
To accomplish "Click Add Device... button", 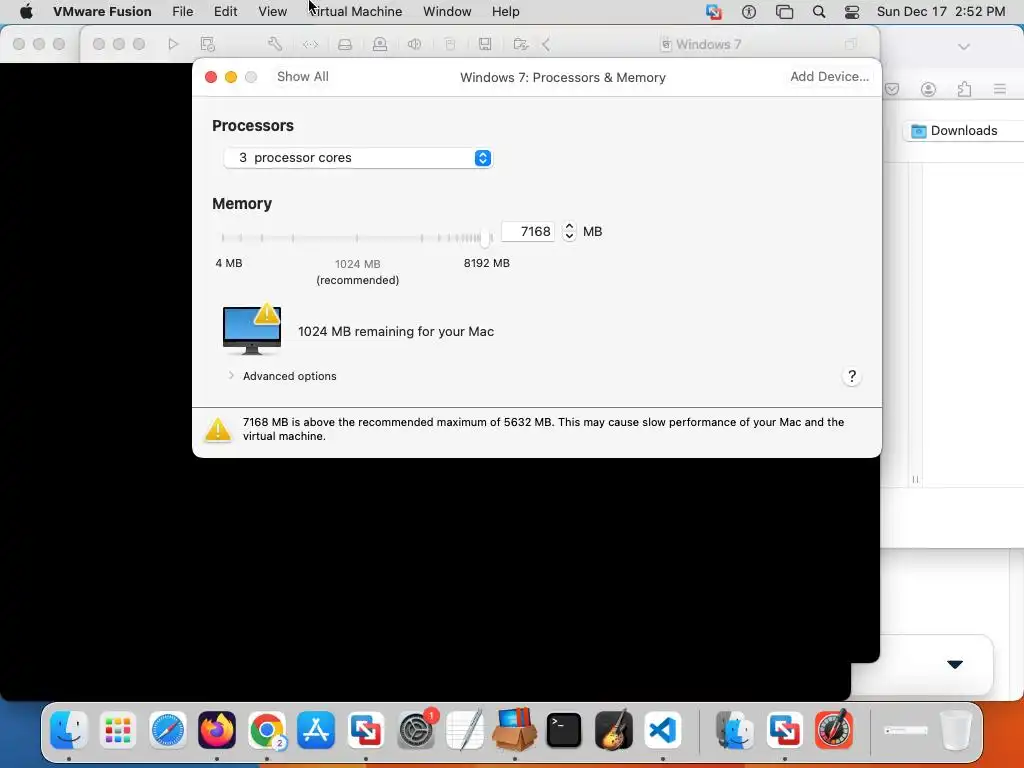I will tap(829, 76).
